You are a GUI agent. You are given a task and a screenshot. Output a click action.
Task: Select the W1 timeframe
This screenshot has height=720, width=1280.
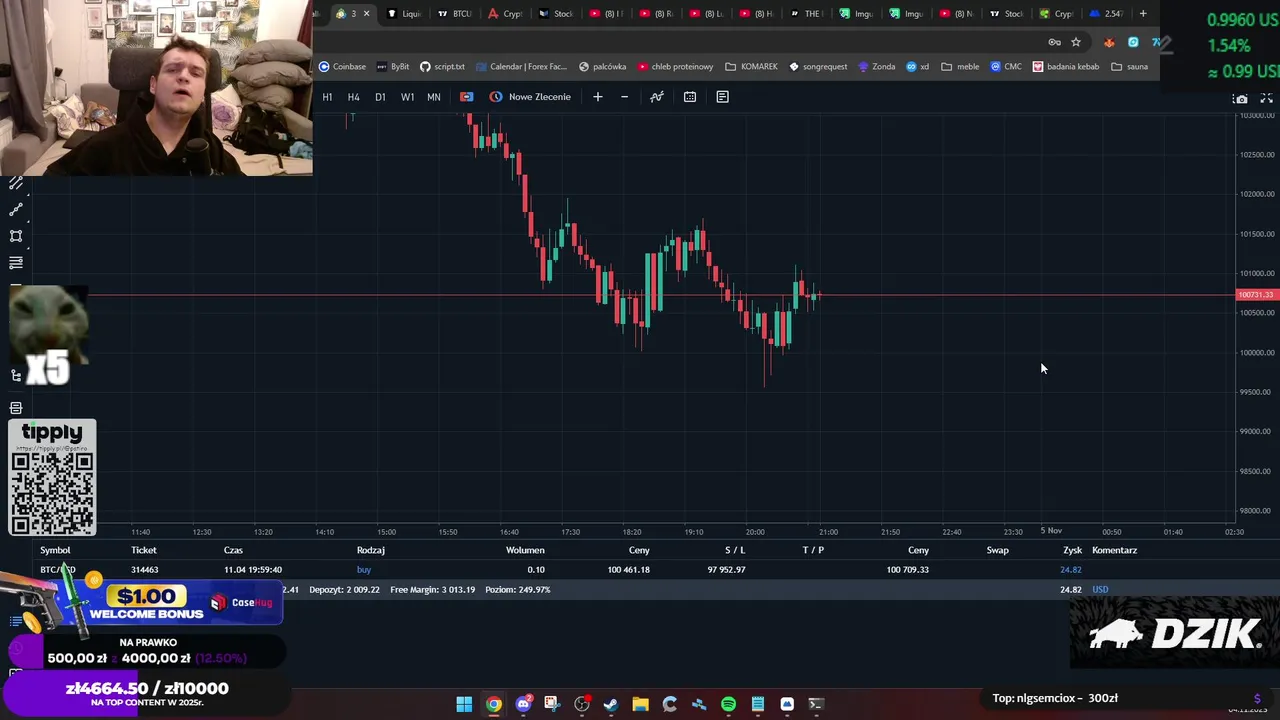tap(407, 97)
